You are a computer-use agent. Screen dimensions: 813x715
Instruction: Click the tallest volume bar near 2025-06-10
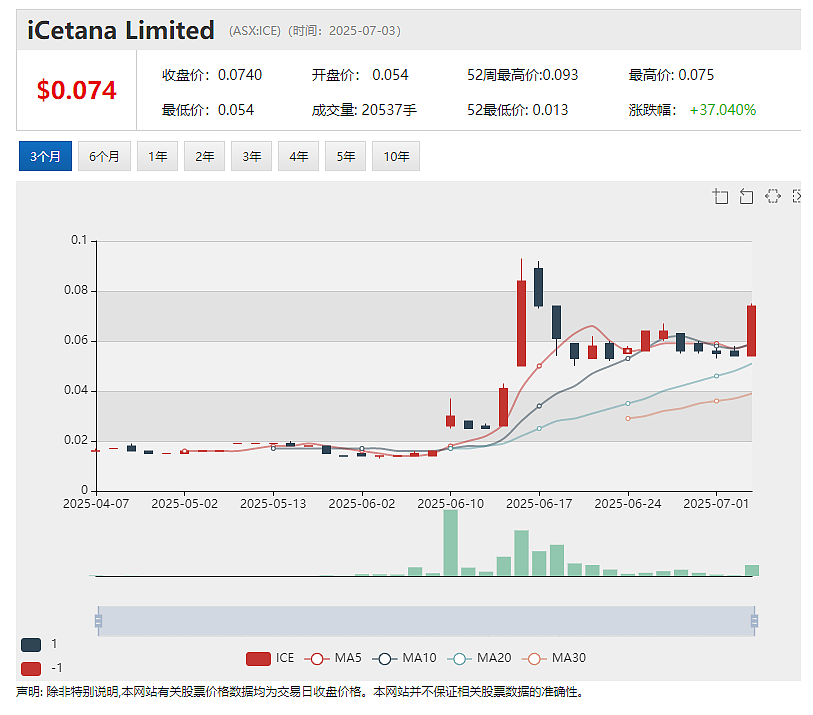(451, 542)
